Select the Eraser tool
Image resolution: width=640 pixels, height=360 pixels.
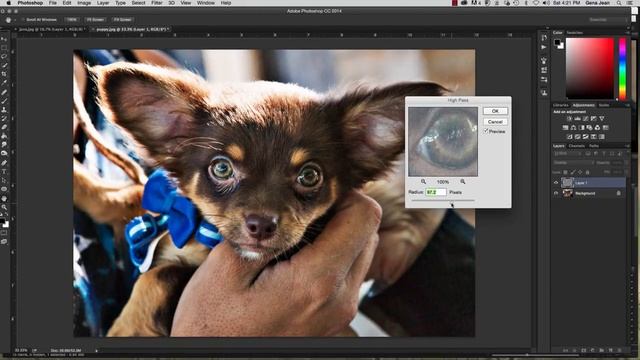pyautogui.click(x=4, y=127)
